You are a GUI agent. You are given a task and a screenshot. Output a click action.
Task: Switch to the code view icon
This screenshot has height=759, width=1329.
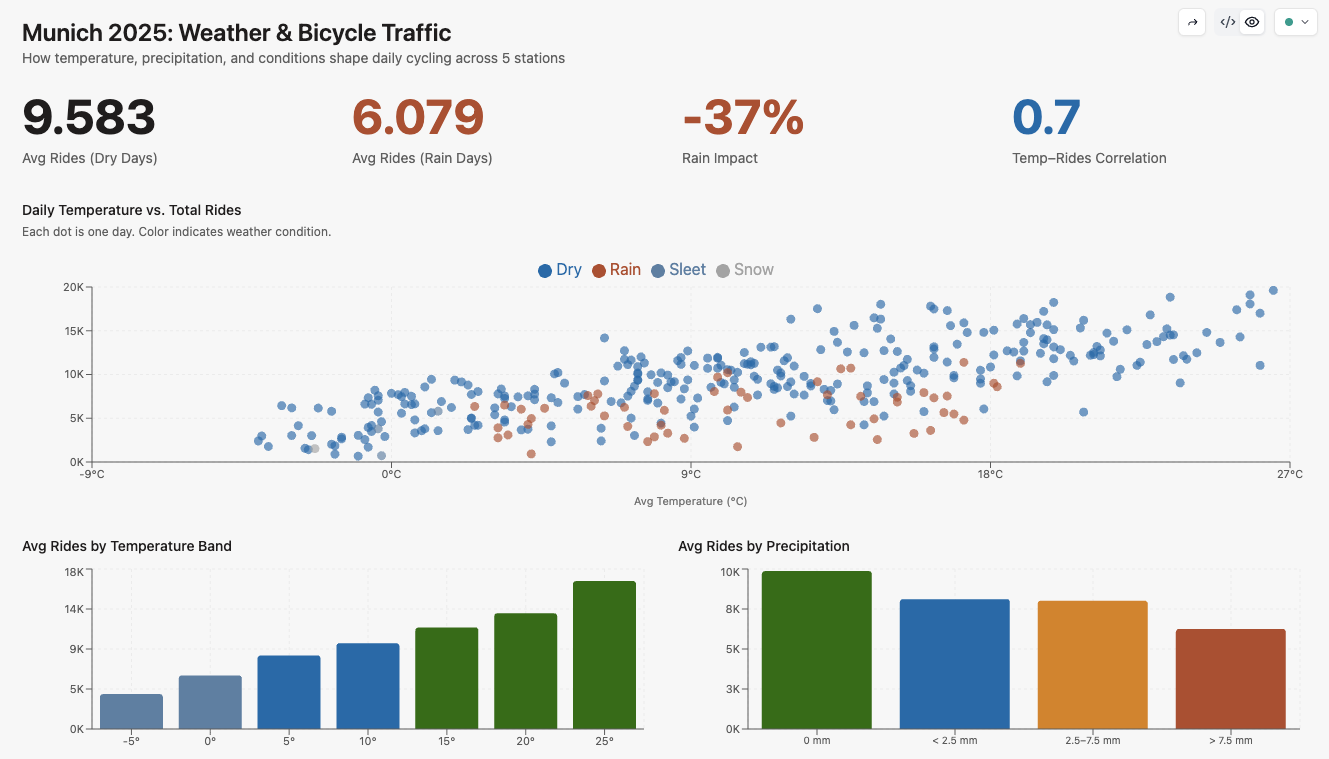tap(1227, 22)
